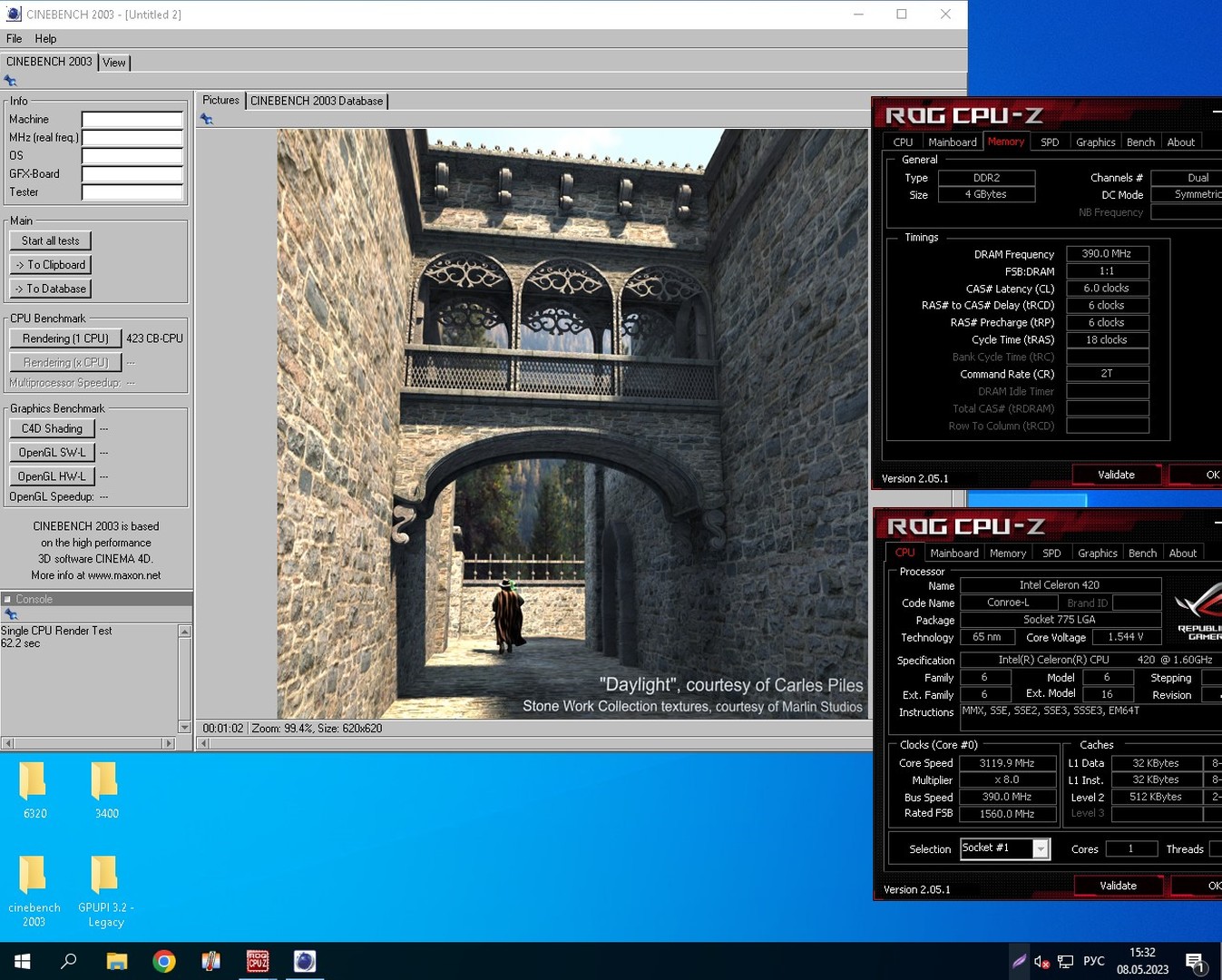Click the pin icon under CINEBENCH 2003 tab
This screenshot has width=1222, height=980.
tap(11, 81)
